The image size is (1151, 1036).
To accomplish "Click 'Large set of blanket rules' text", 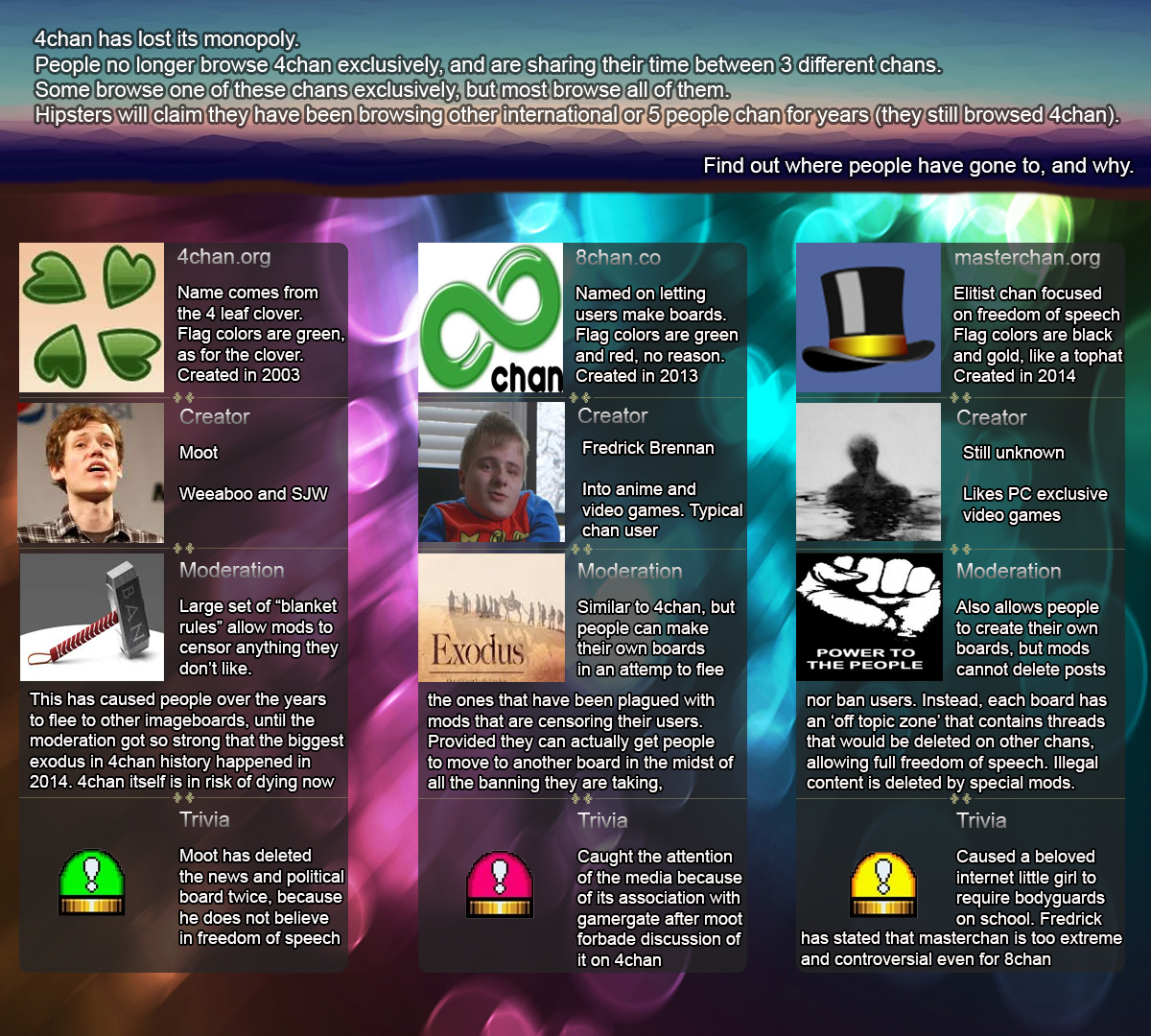I will [x=259, y=637].
